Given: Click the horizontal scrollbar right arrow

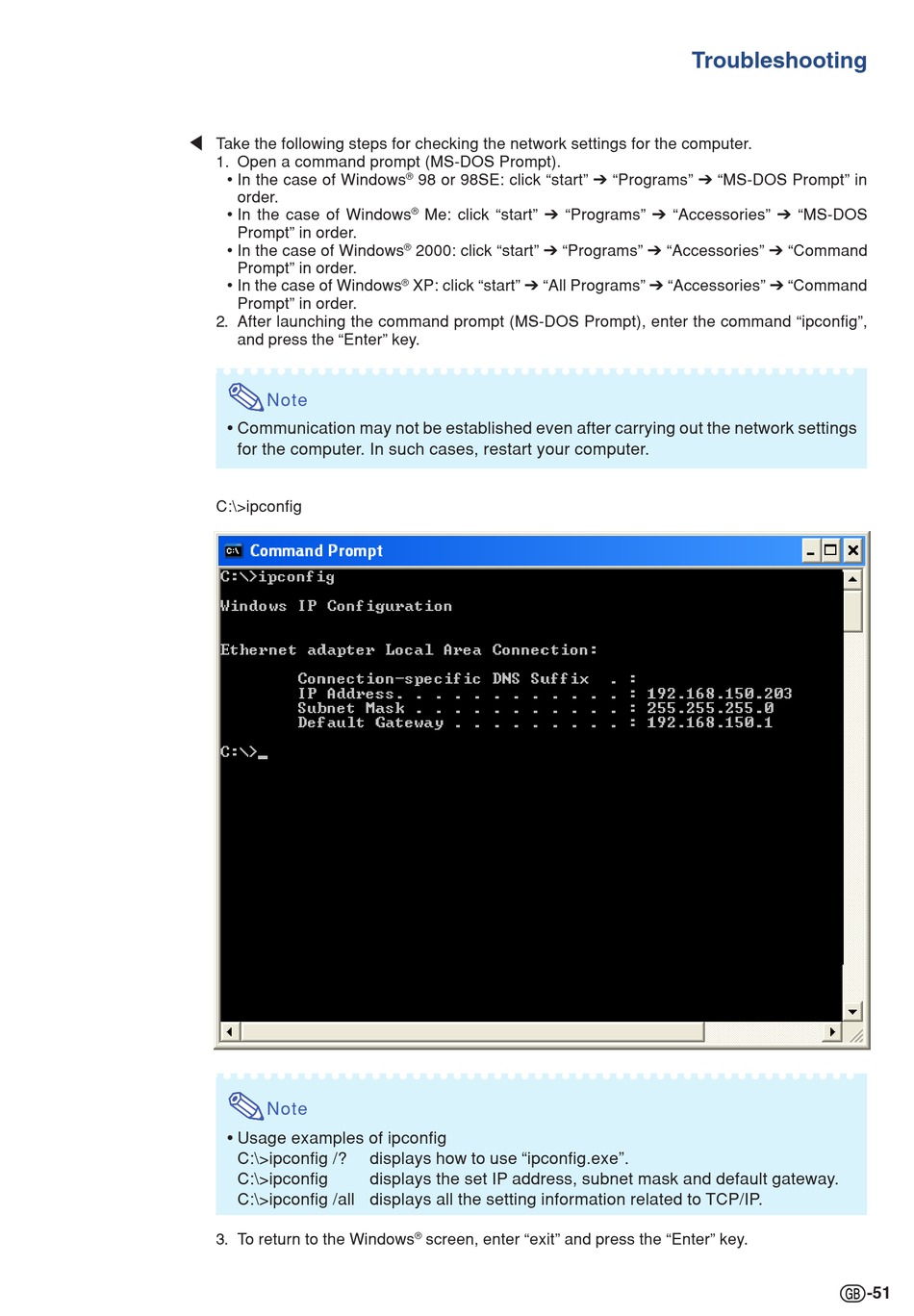Looking at the screenshot, I should click(x=833, y=1032).
